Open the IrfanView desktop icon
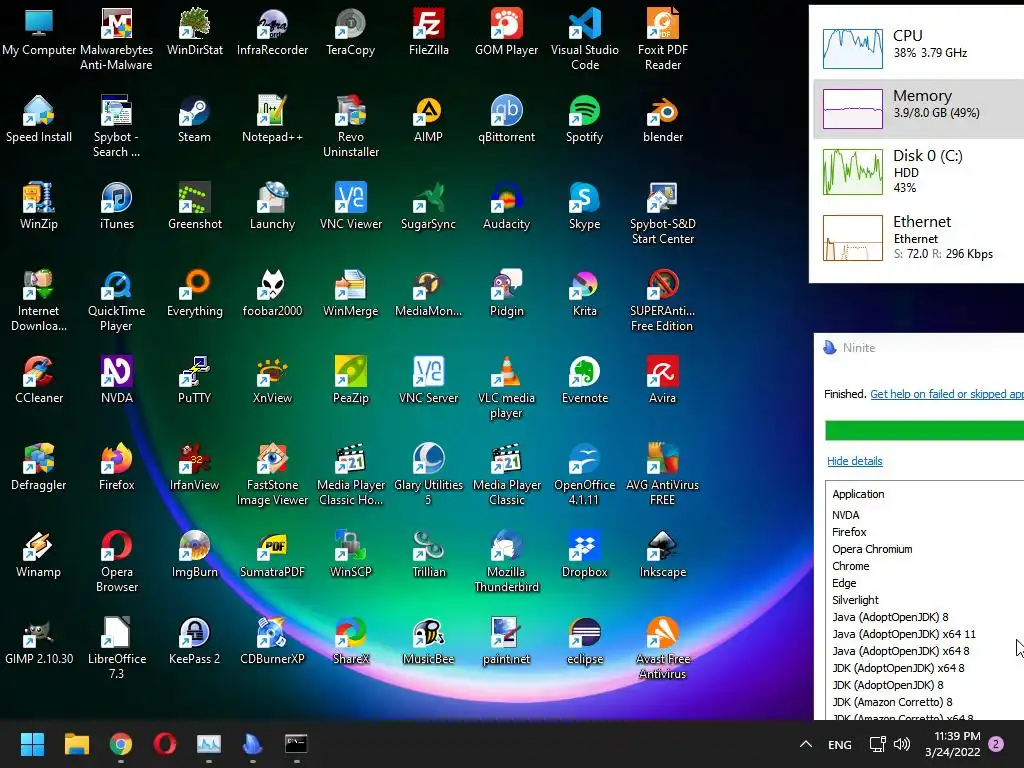 (194, 467)
